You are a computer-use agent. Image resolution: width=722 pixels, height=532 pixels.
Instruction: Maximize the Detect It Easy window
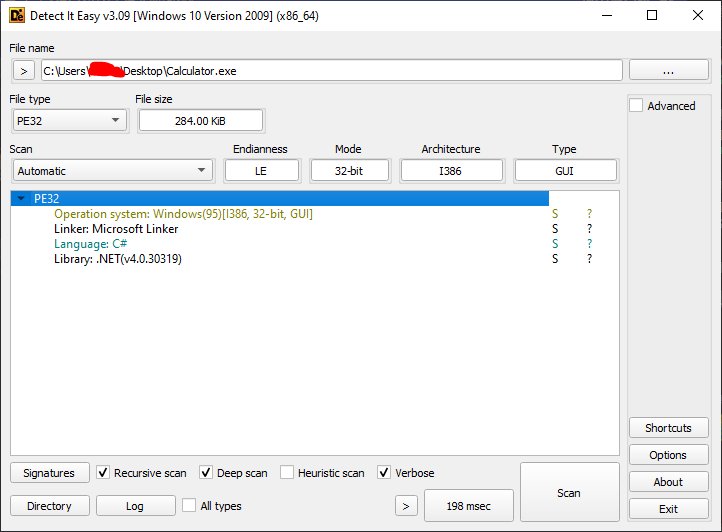[x=652, y=16]
